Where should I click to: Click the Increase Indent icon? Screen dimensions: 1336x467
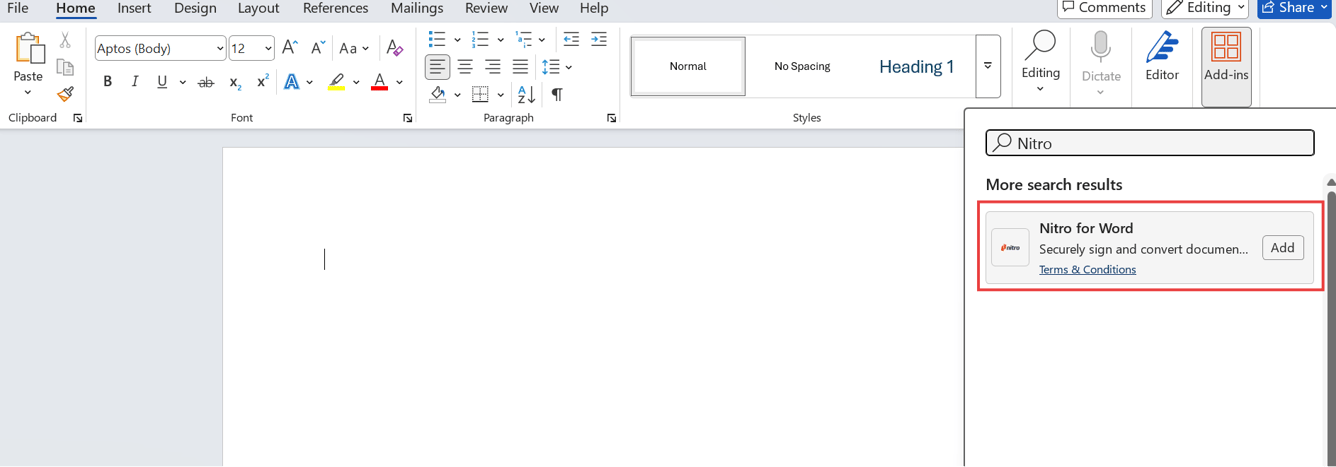click(x=598, y=39)
